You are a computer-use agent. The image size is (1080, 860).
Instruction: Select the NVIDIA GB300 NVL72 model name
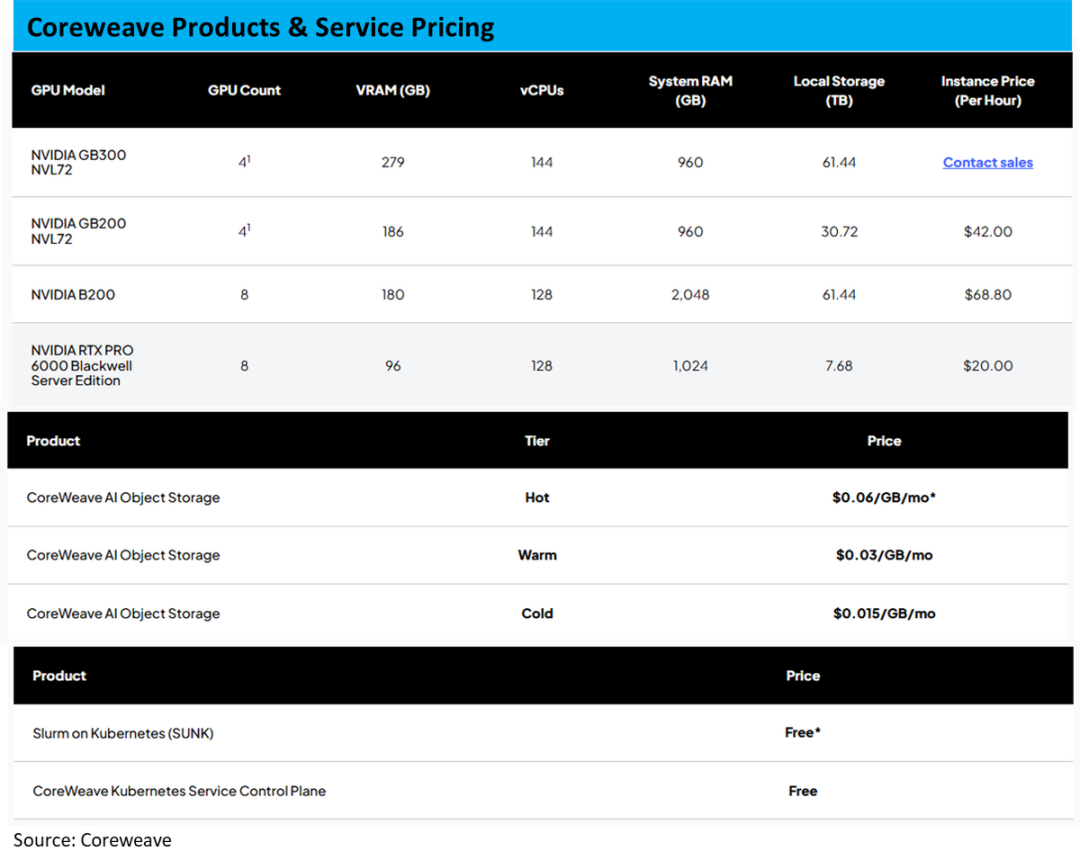click(78, 162)
